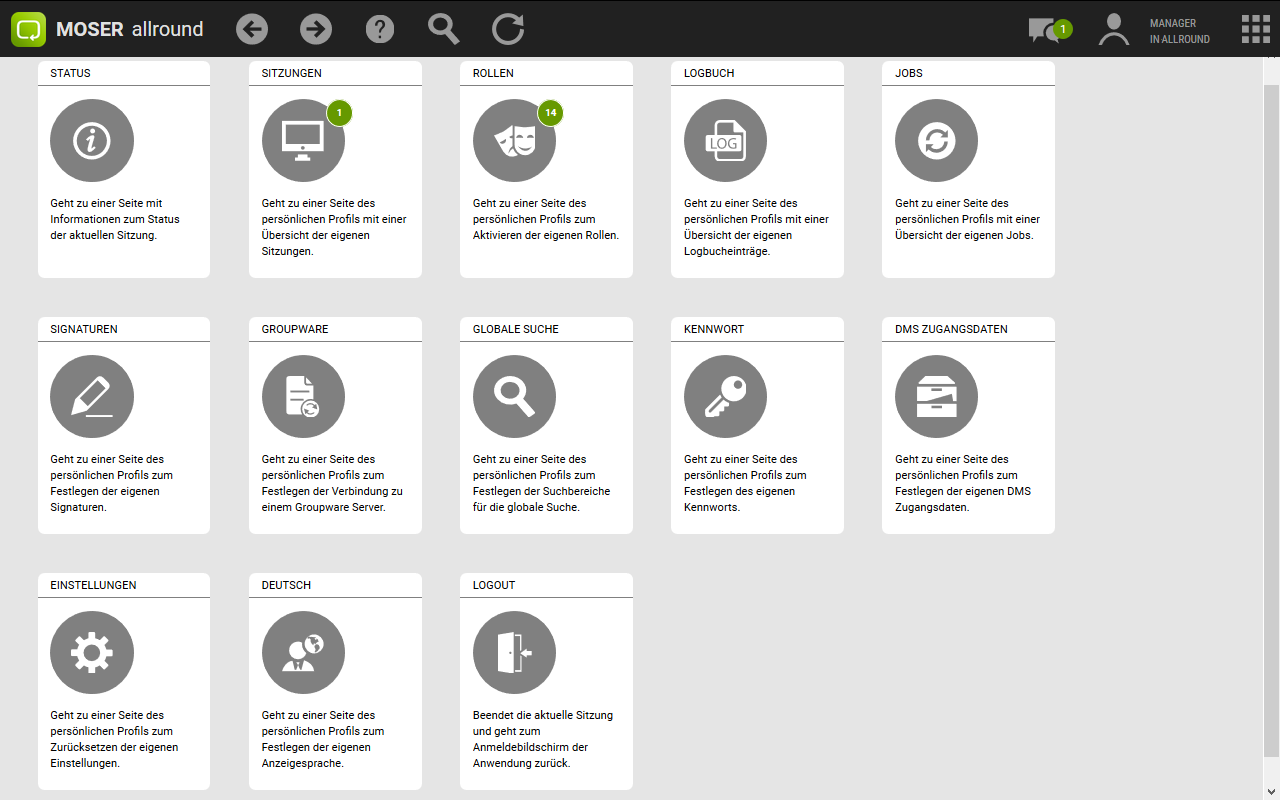Click the Einstellungen gear icon
This screenshot has height=800, width=1280.
[x=92, y=653]
